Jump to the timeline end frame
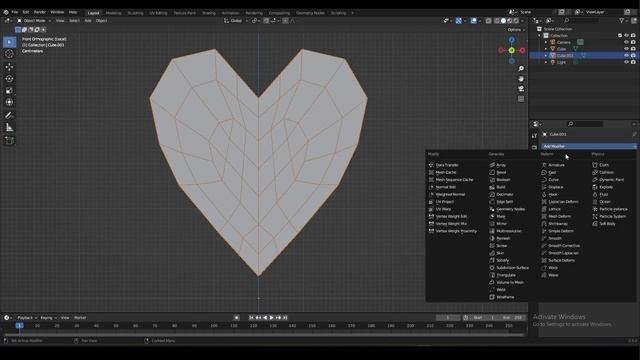 (285, 318)
